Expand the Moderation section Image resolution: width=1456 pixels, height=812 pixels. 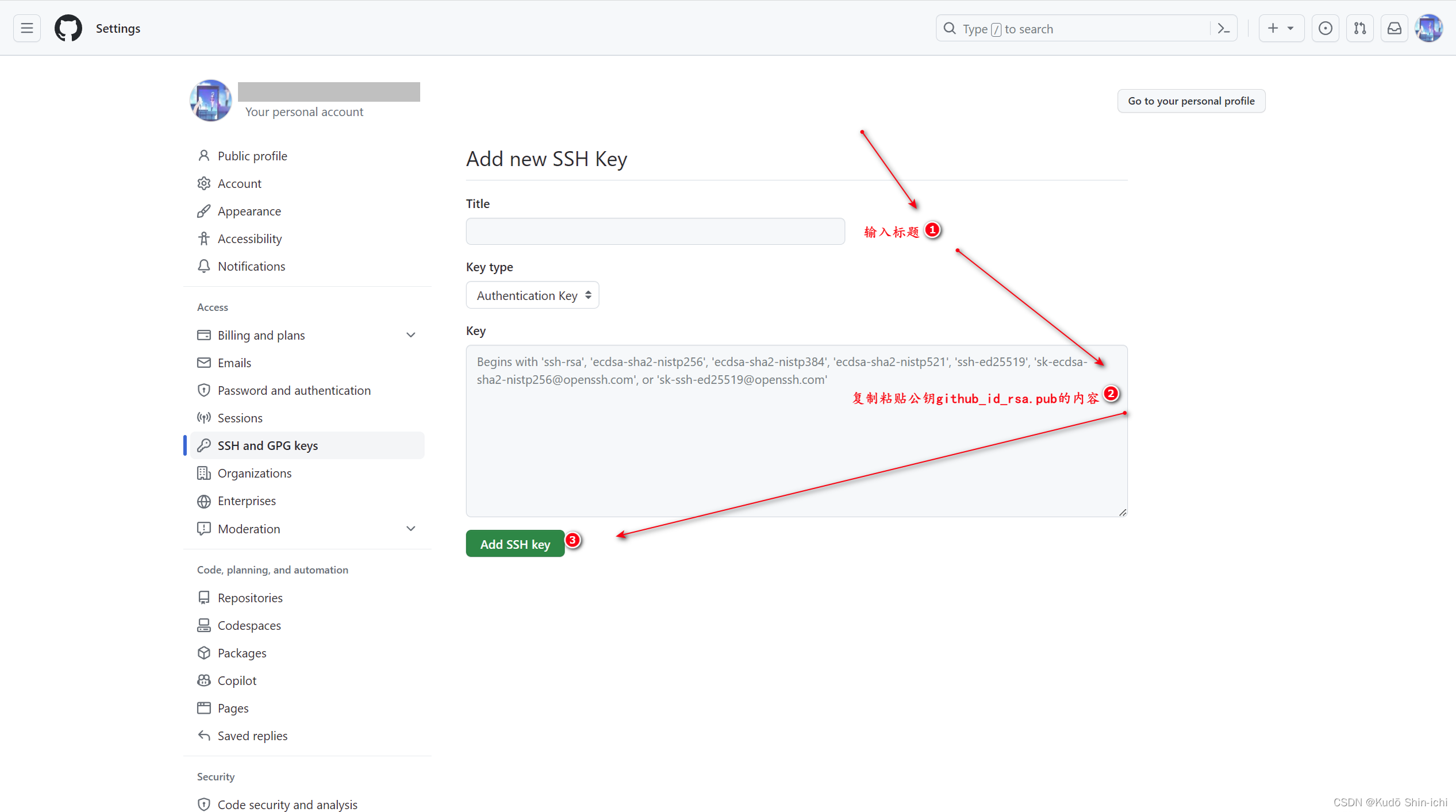(410, 528)
